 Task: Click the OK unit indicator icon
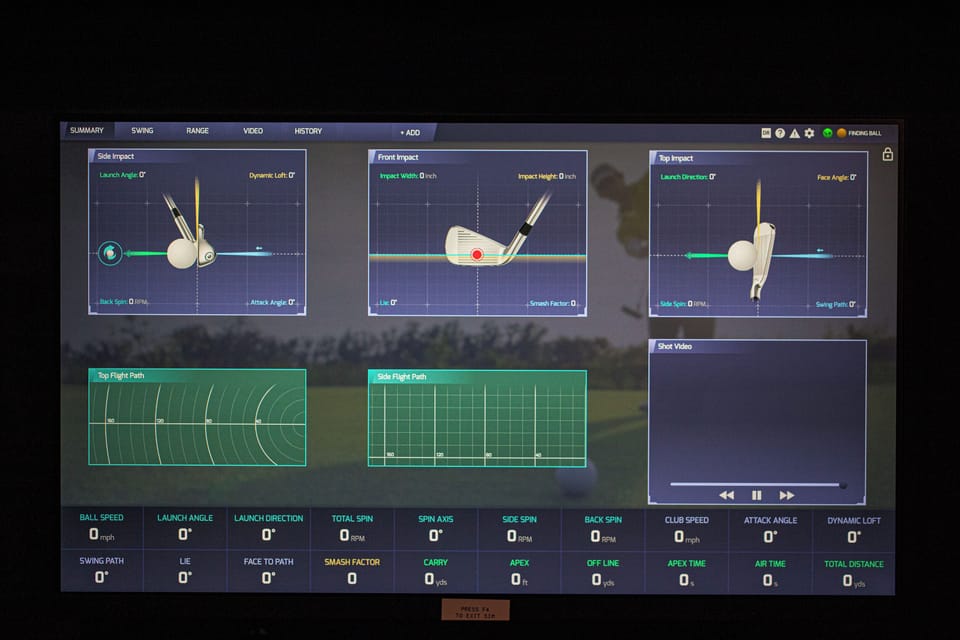click(x=766, y=133)
